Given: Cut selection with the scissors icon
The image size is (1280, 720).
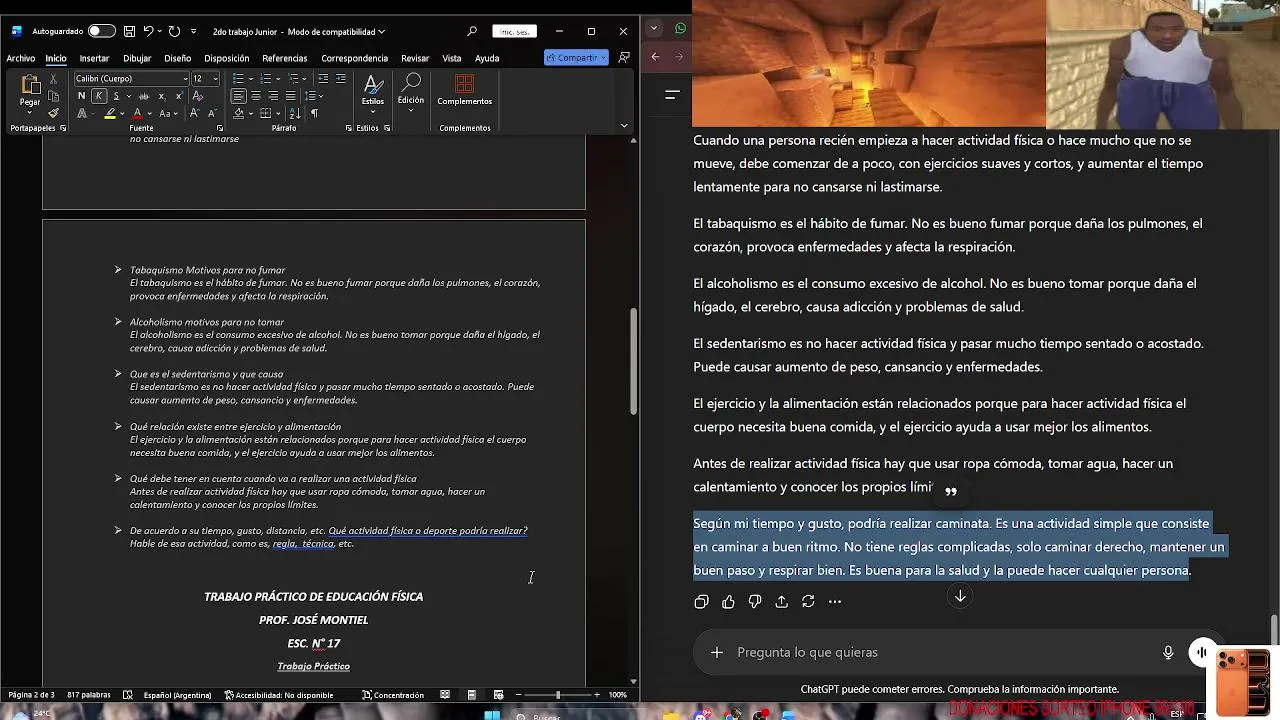Looking at the screenshot, I should [53, 79].
